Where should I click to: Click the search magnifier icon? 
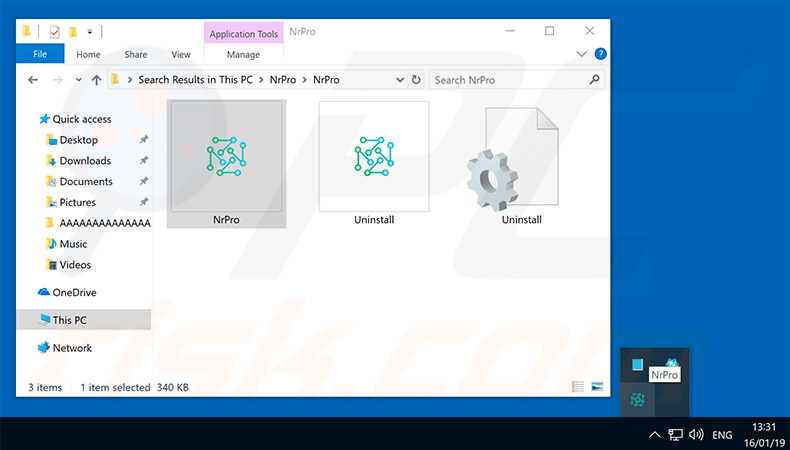click(x=595, y=79)
